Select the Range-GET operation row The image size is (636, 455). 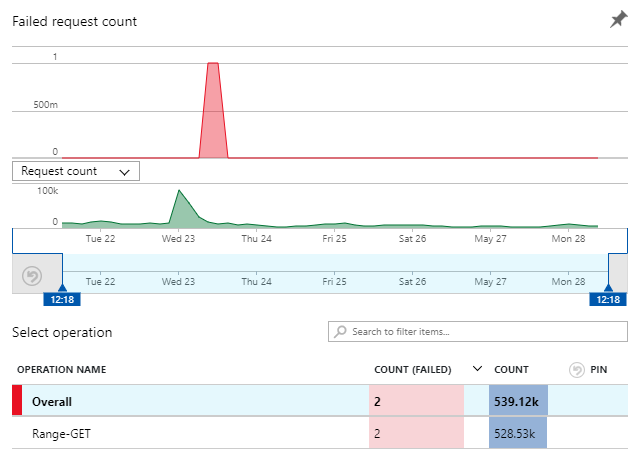(320, 433)
